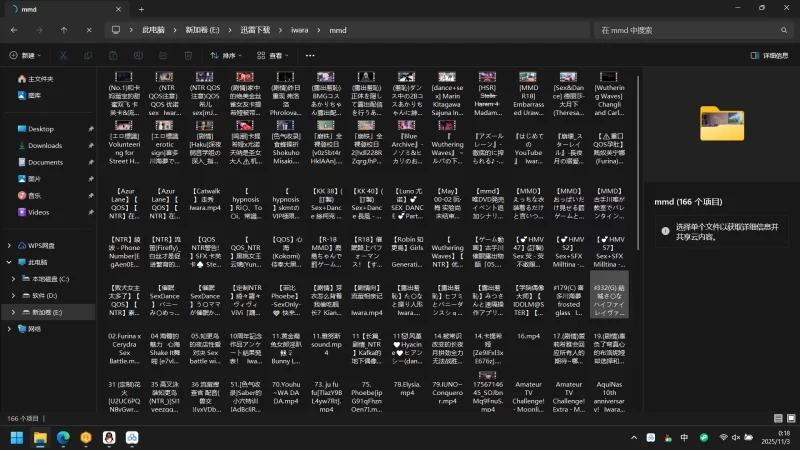Open the 查看 view dropdown
The height and width of the screenshot is (450, 800).
275,55
